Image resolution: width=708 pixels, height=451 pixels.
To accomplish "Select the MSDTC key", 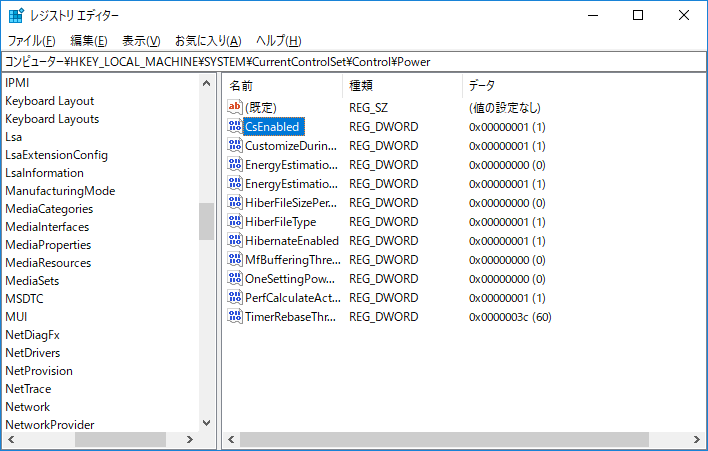I will click(24, 299).
